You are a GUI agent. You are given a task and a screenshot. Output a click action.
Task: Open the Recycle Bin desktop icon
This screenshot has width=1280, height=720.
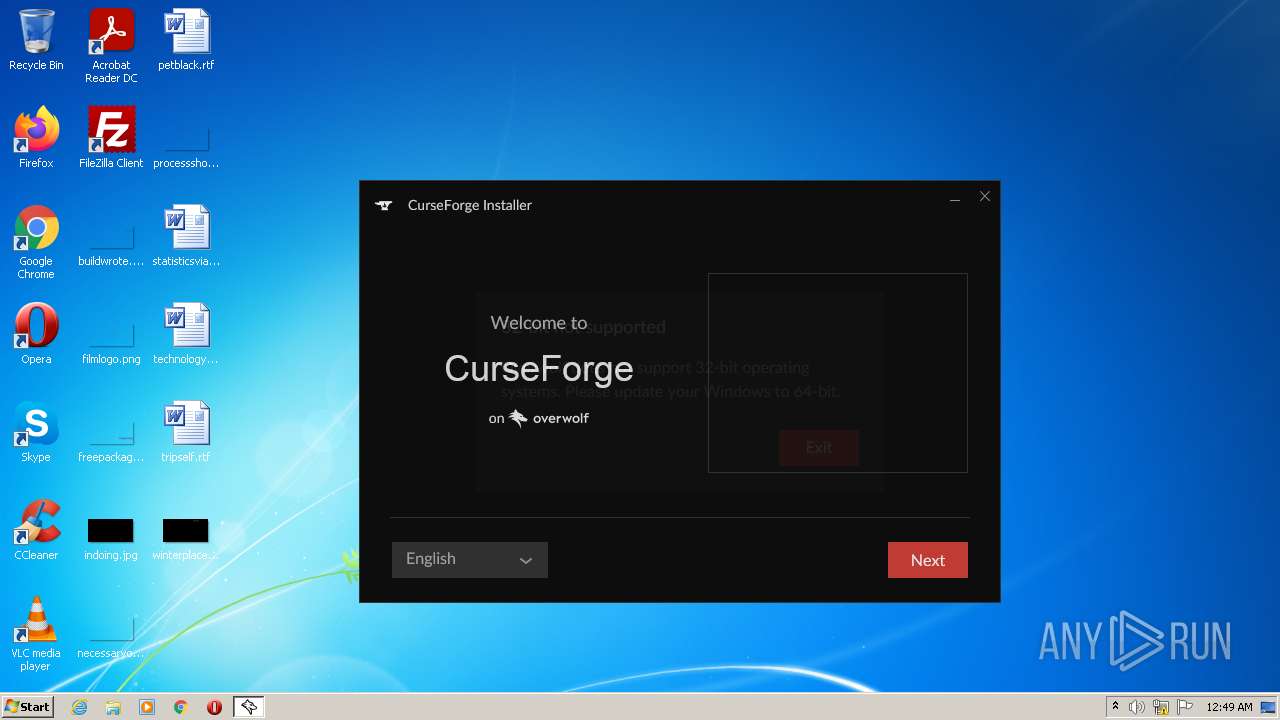pos(36,40)
